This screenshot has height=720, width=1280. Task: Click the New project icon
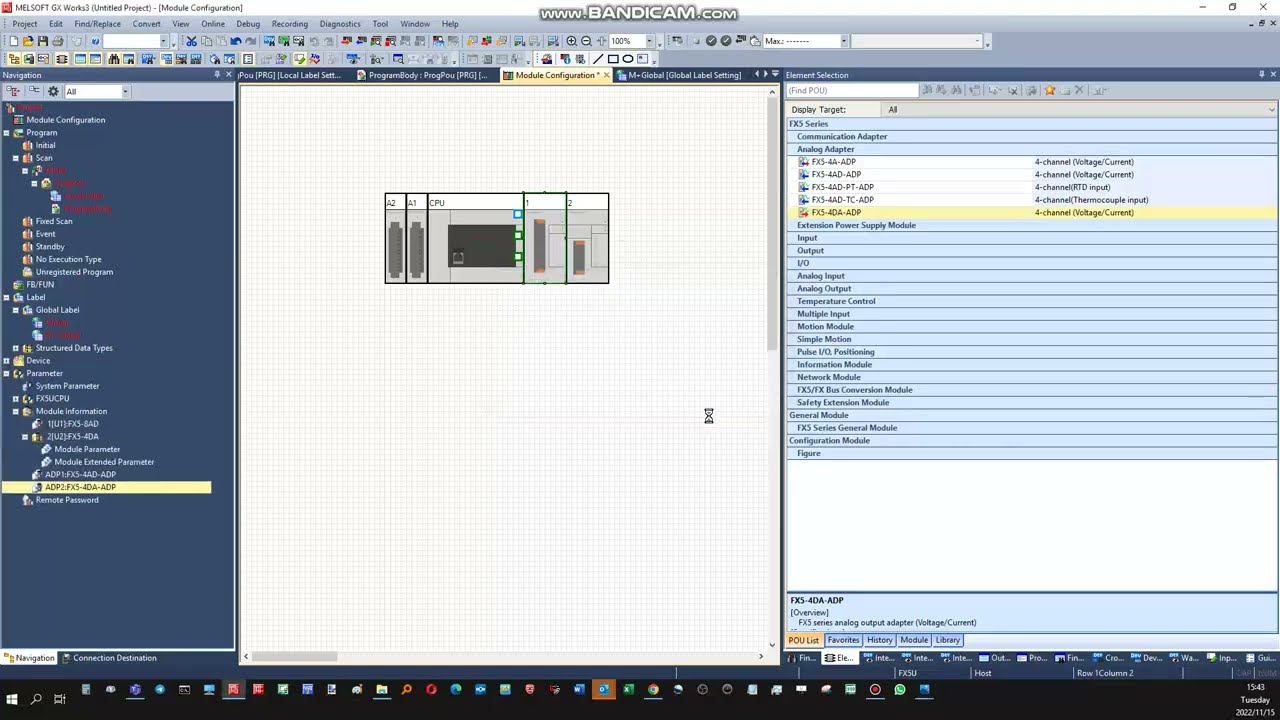[13, 41]
